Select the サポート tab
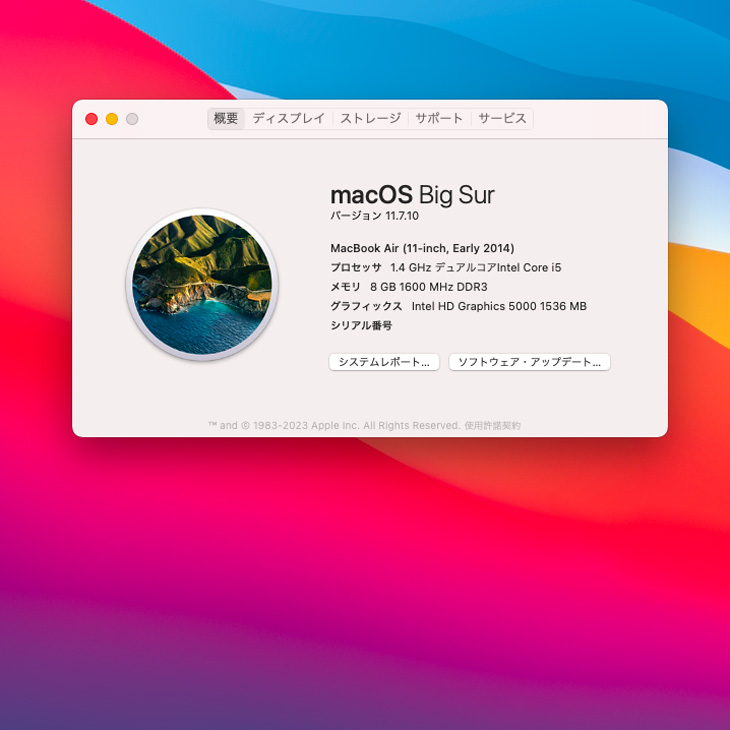Image resolution: width=730 pixels, height=730 pixels. click(x=439, y=119)
